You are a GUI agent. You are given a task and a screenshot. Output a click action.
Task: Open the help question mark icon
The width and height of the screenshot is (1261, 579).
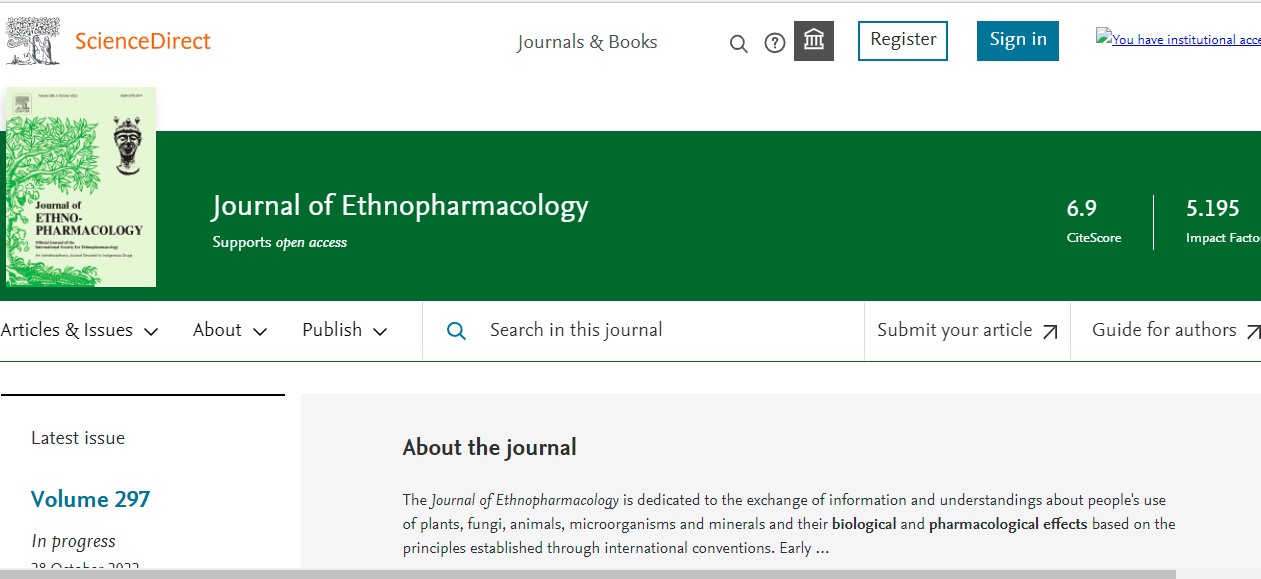[775, 43]
